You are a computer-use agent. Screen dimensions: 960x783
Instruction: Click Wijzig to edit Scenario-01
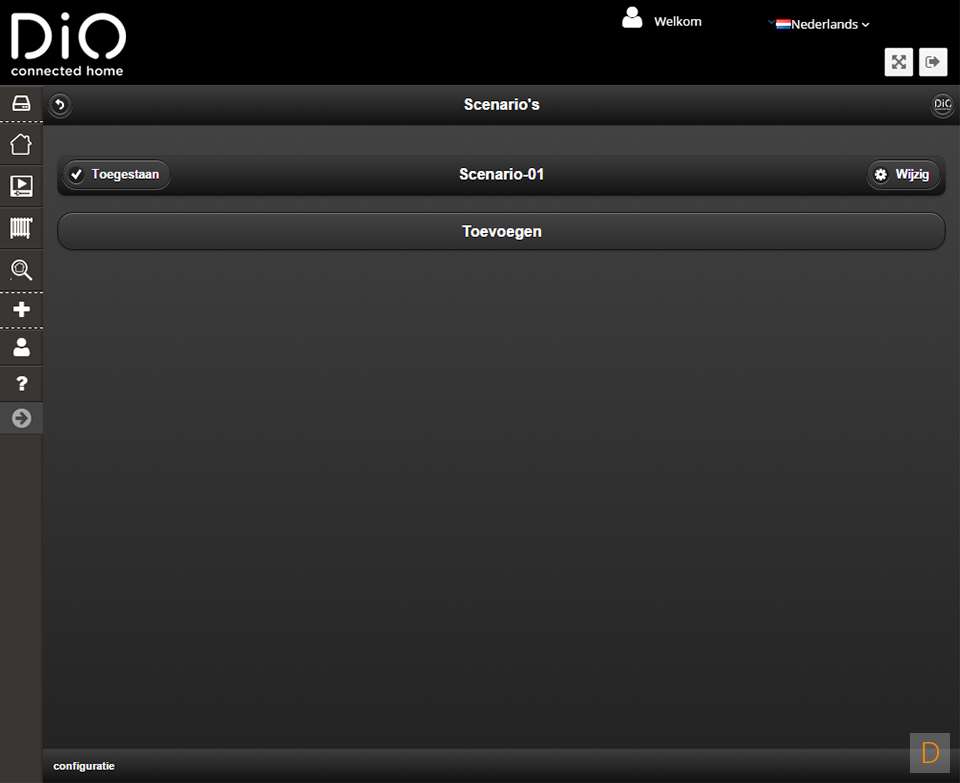pos(903,174)
